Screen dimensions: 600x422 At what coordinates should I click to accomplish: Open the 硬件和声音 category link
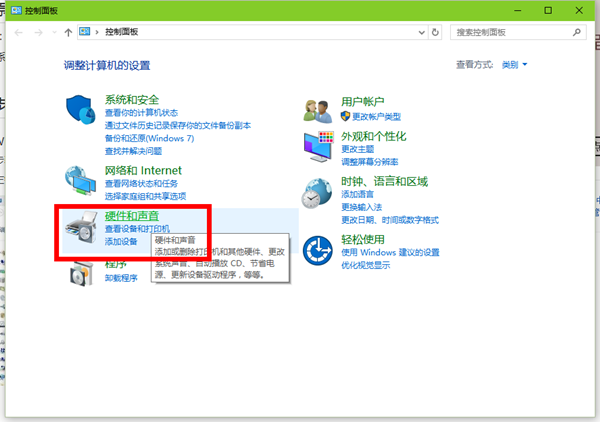(x=132, y=216)
